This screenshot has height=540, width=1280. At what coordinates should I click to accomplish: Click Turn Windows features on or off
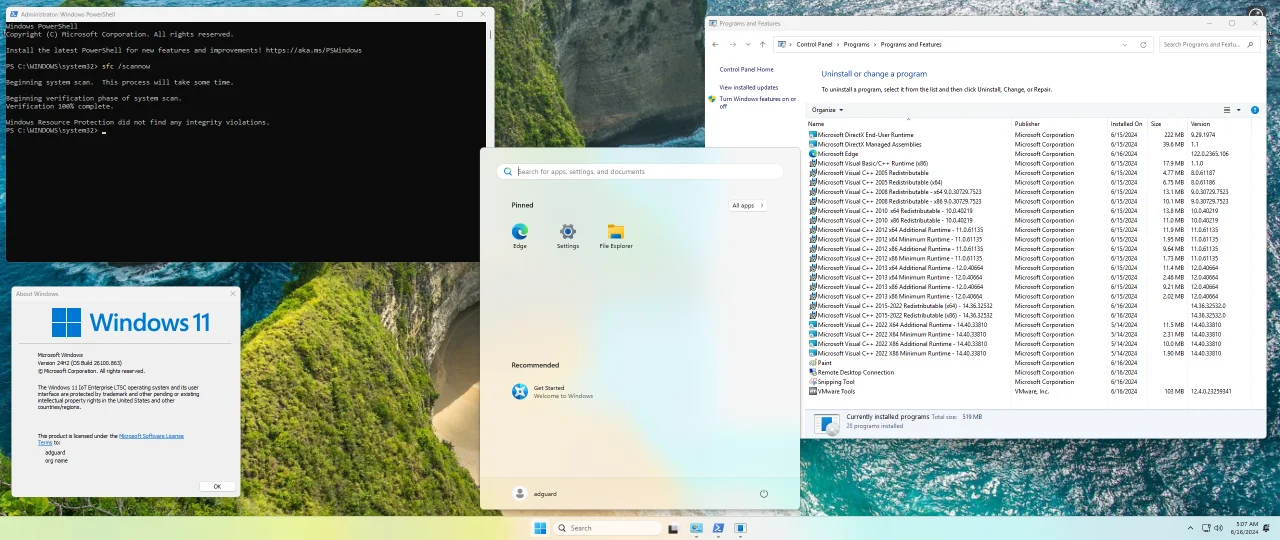point(758,102)
